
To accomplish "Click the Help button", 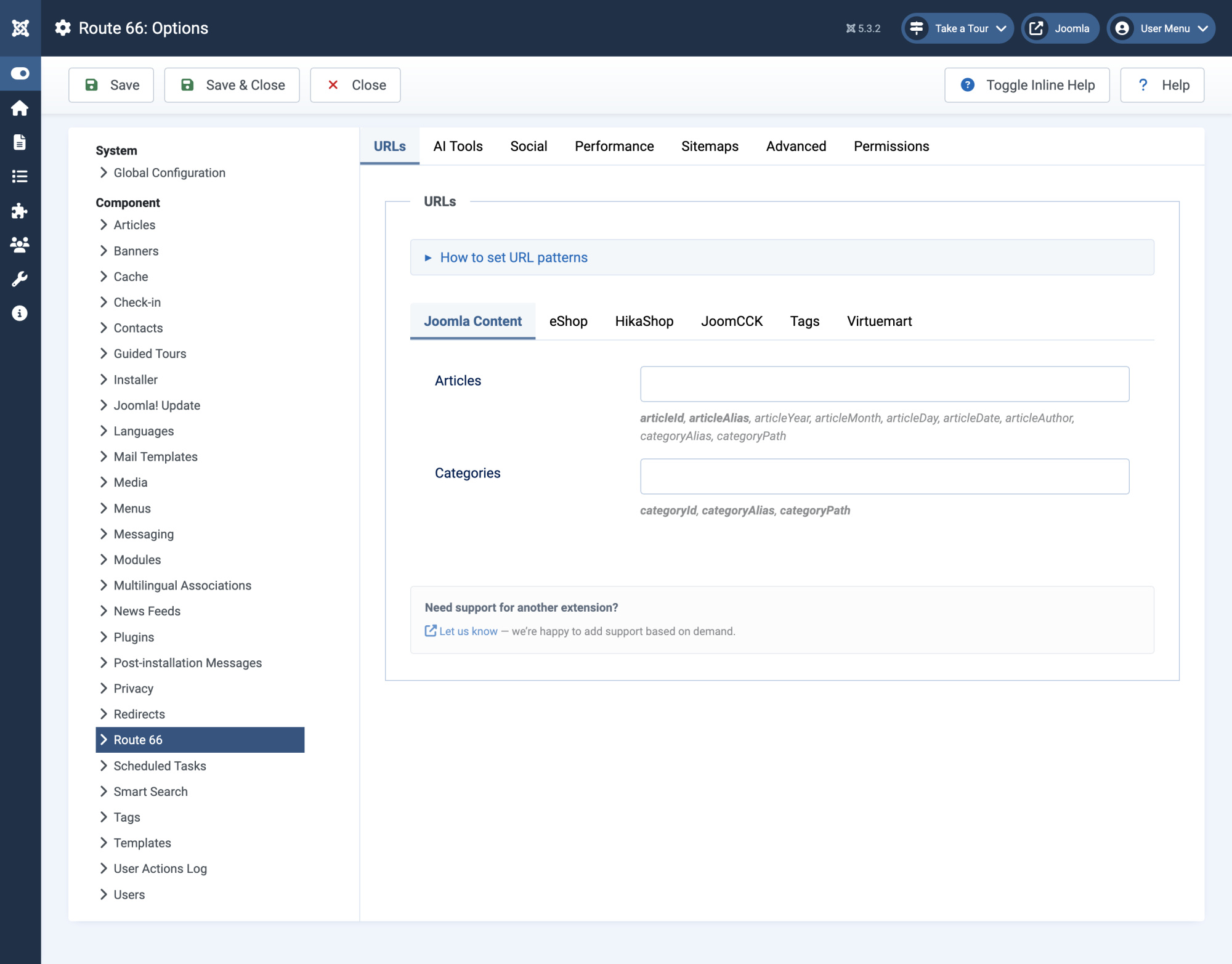I will click(1162, 85).
